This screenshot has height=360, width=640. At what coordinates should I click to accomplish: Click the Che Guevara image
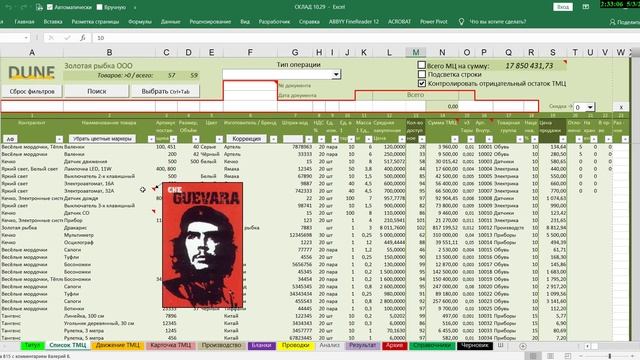click(202, 245)
